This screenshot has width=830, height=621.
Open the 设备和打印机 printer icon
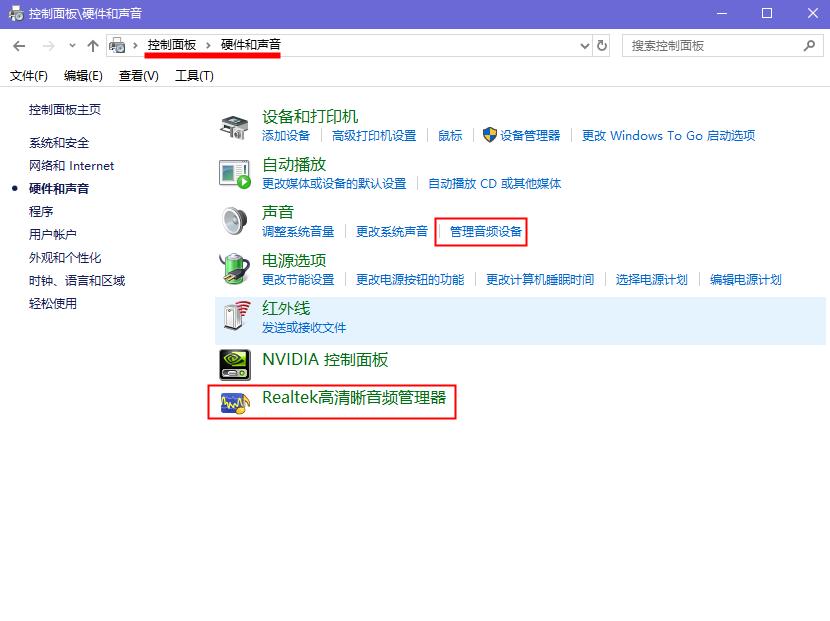click(x=233, y=126)
